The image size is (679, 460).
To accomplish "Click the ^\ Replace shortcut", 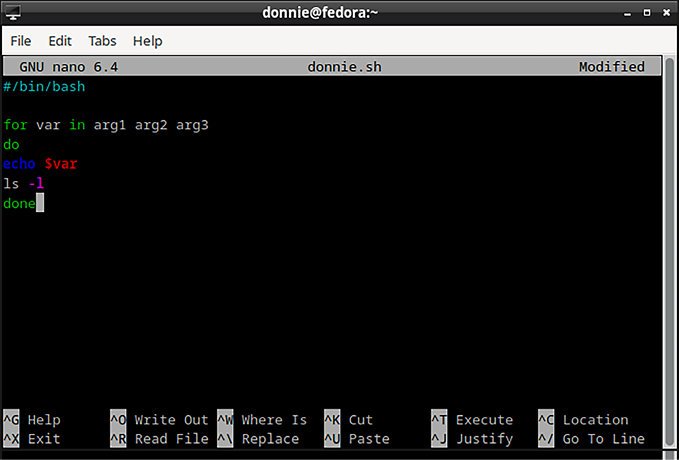I will click(258, 439).
